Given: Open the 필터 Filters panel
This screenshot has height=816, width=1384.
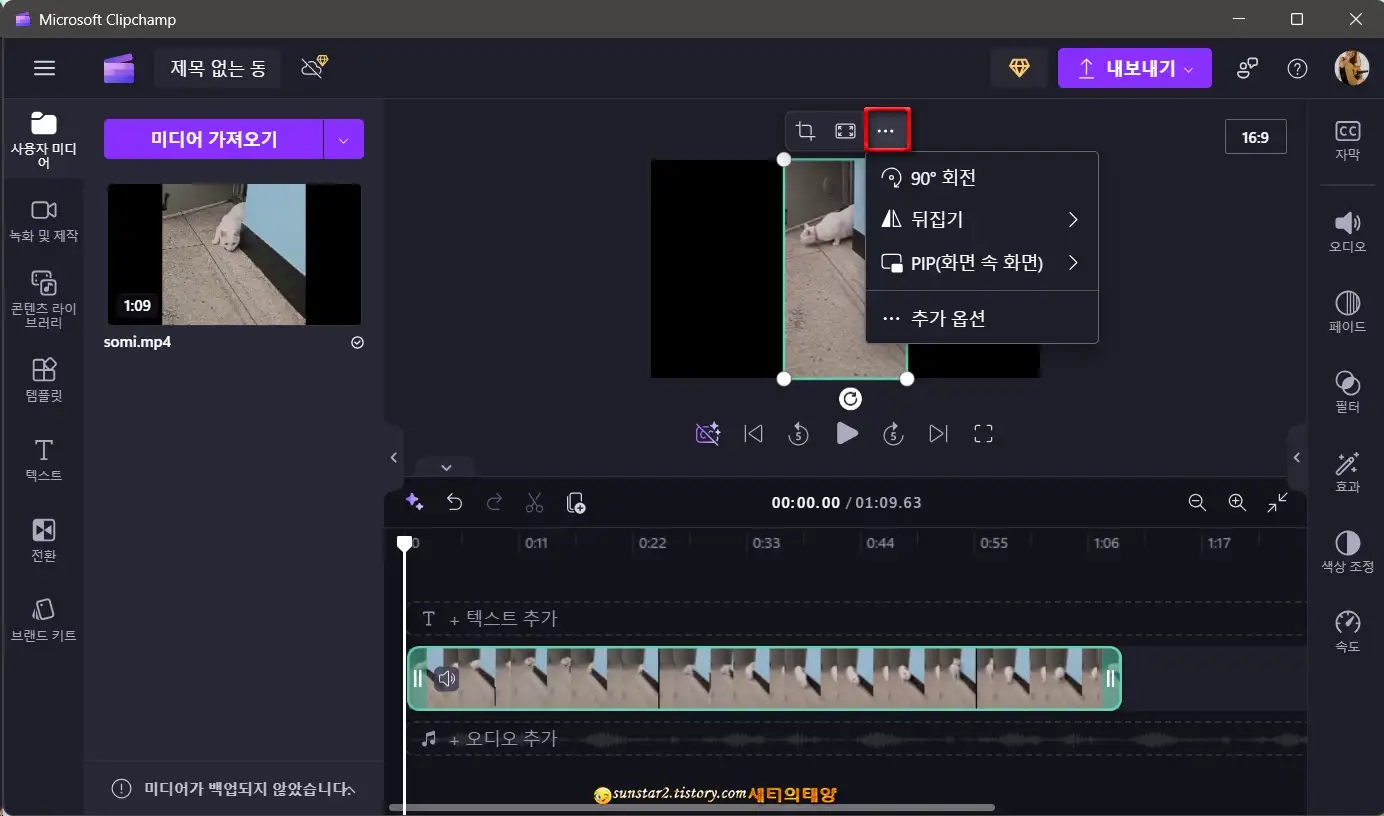Looking at the screenshot, I should click(x=1347, y=389).
